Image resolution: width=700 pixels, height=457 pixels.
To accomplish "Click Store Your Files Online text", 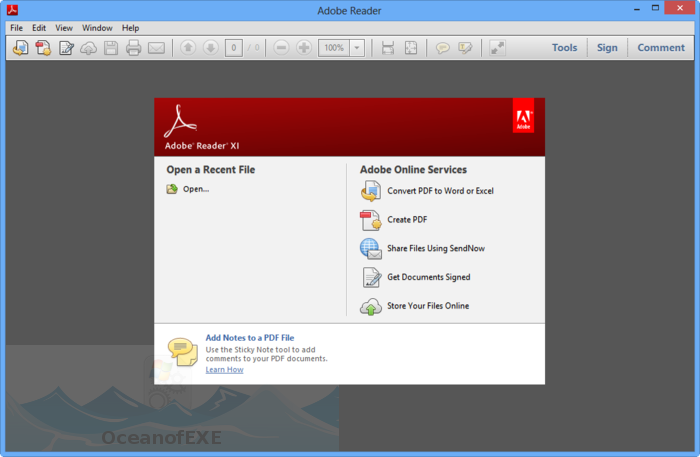I will click(428, 306).
